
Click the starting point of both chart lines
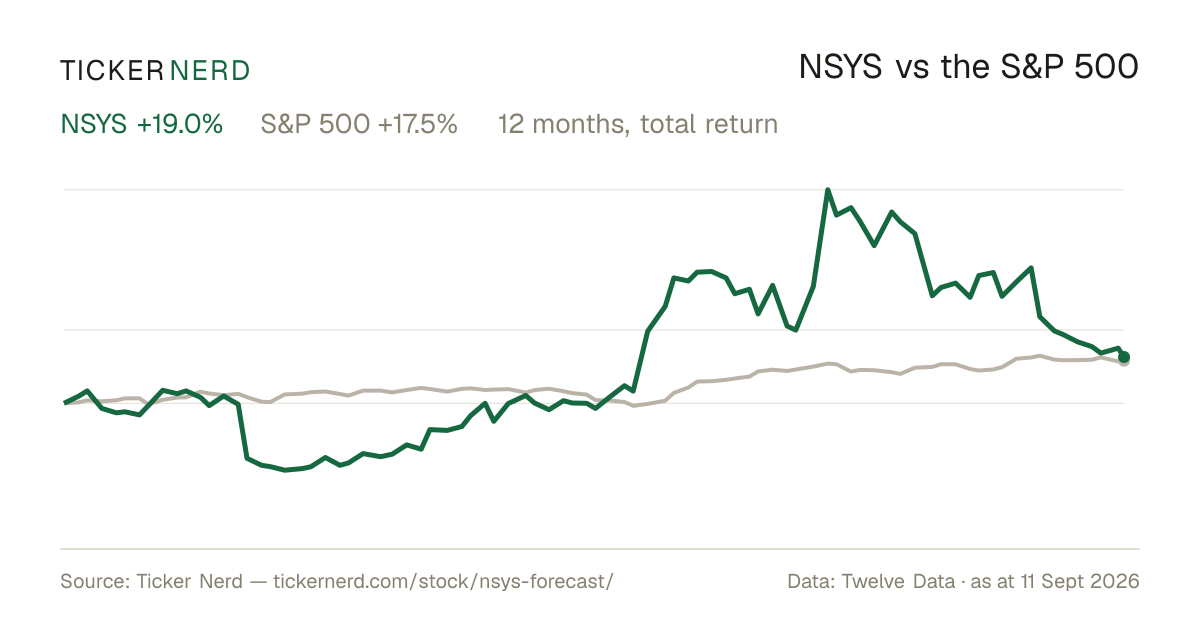click(66, 402)
